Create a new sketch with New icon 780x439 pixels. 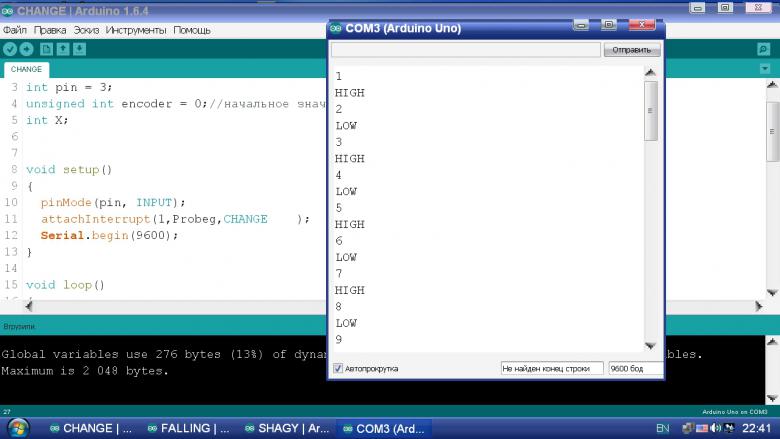pos(47,49)
